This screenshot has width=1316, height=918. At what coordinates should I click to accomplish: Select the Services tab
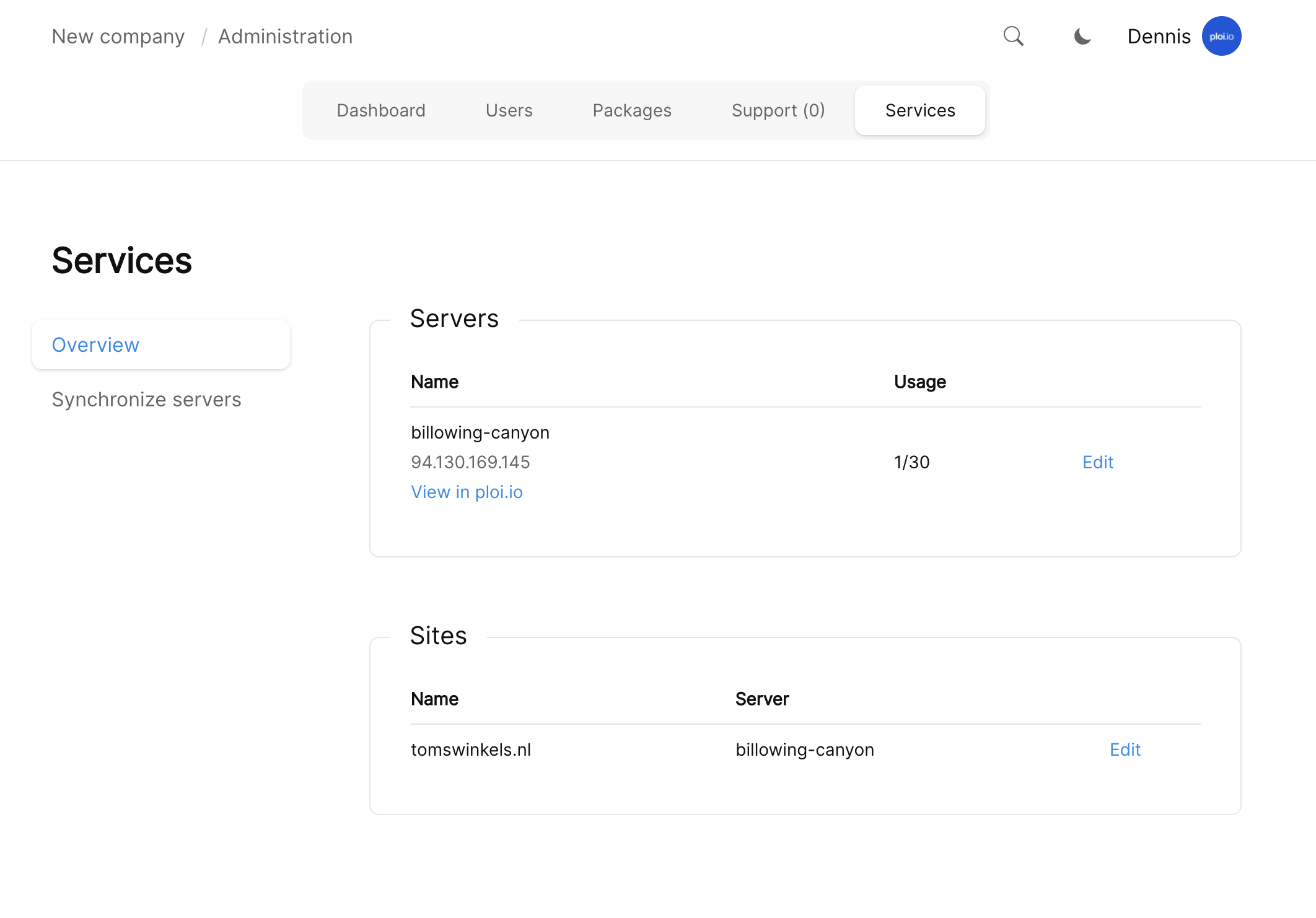coord(920,110)
